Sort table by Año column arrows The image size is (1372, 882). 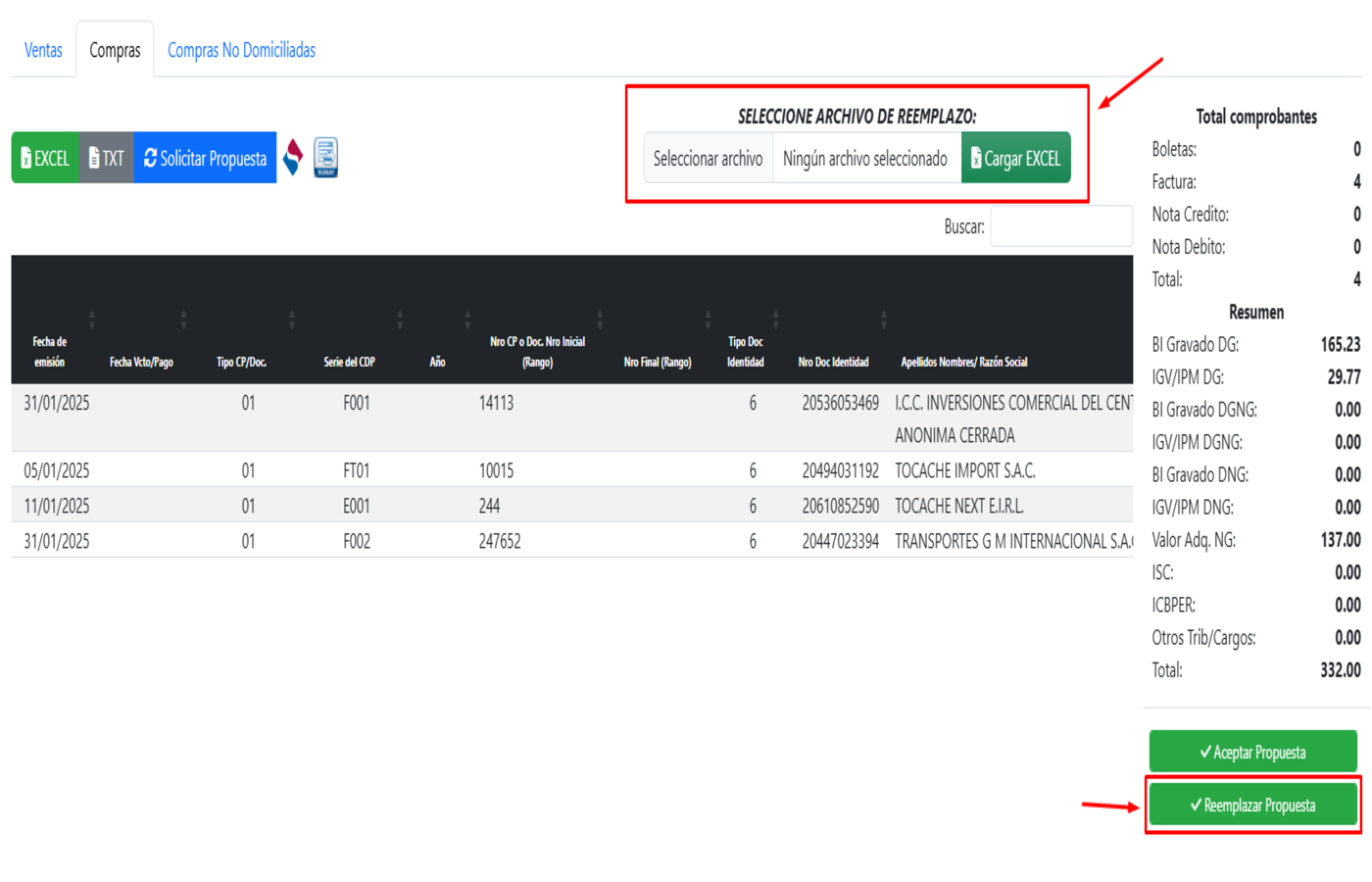click(x=467, y=319)
